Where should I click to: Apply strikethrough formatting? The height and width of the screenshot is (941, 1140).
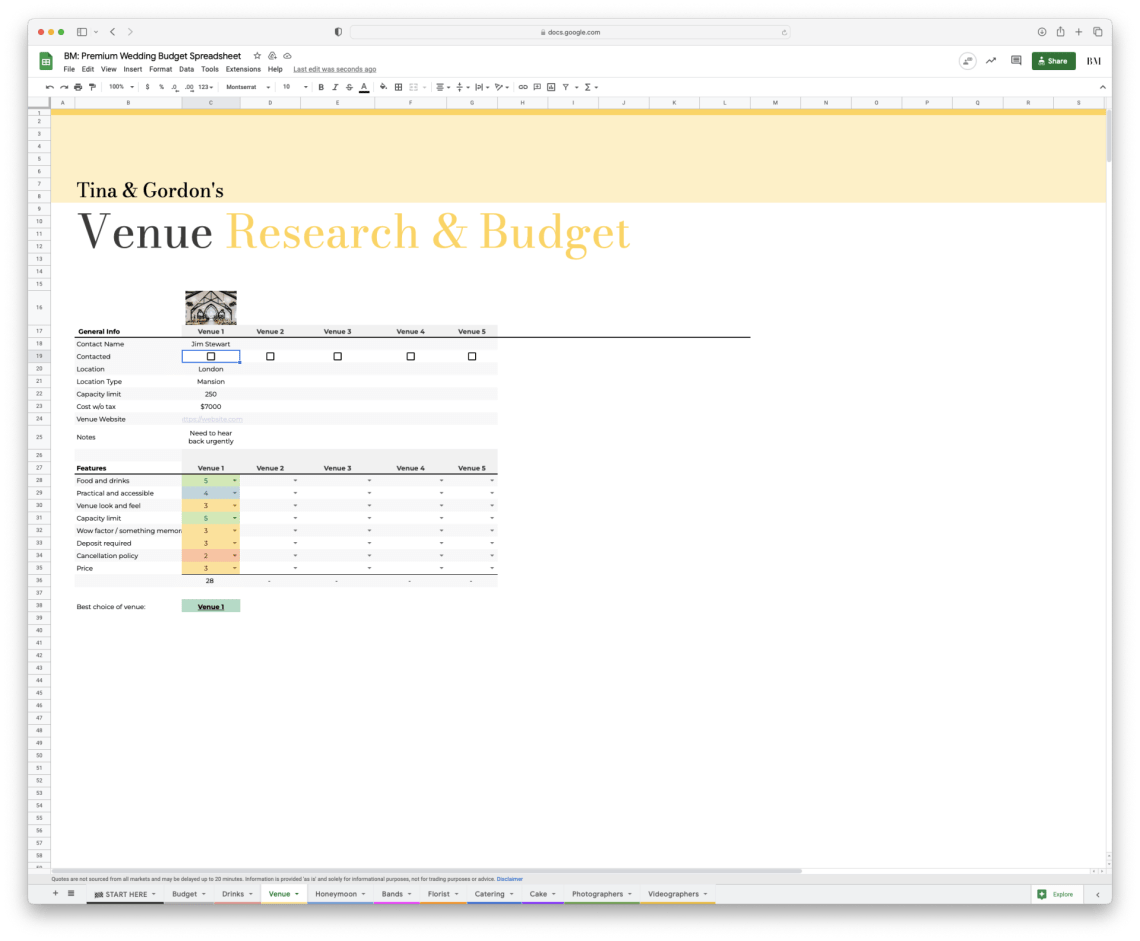pyautogui.click(x=349, y=87)
